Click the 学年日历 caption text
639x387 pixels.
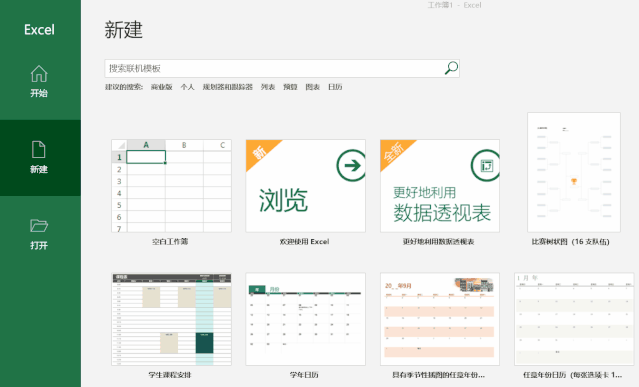pyautogui.click(x=304, y=375)
